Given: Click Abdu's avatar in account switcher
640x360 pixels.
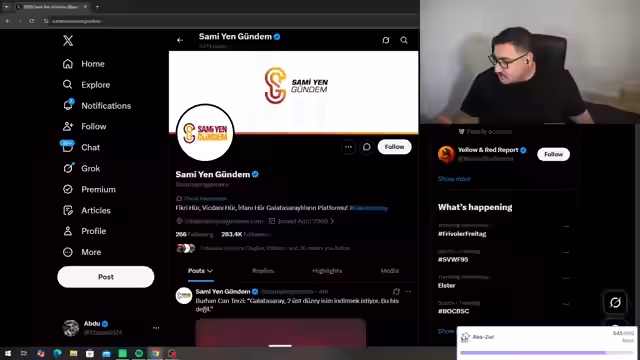Looking at the screenshot, I should 71,328.
